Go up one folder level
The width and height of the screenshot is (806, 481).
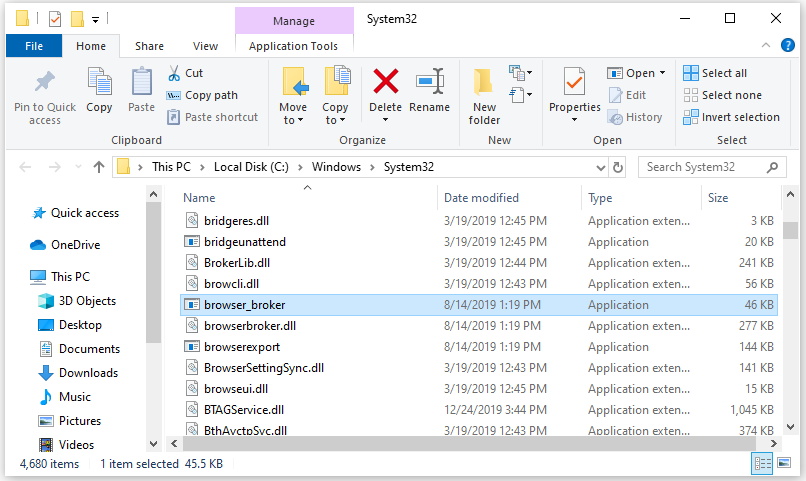coord(99,167)
